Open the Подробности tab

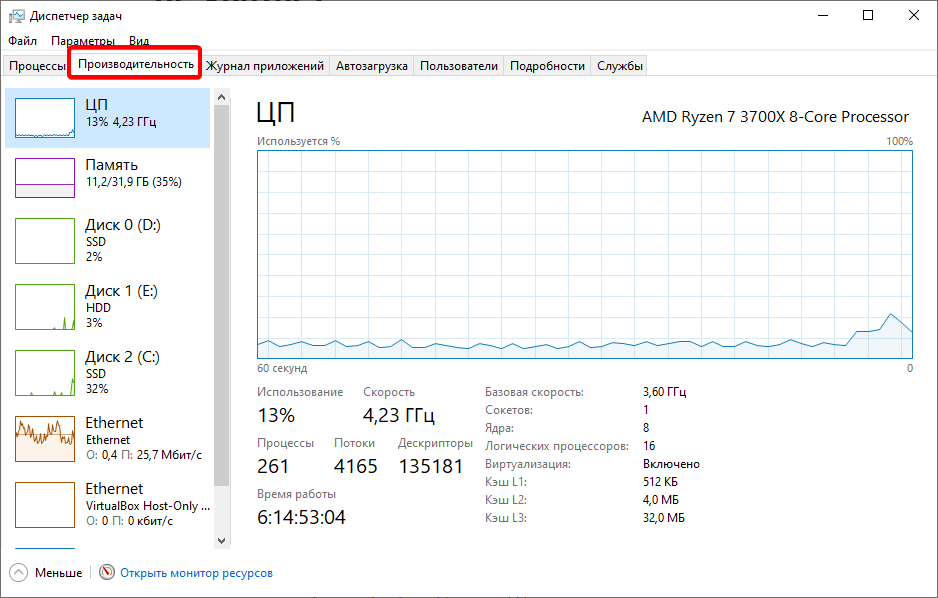(547, 66)
